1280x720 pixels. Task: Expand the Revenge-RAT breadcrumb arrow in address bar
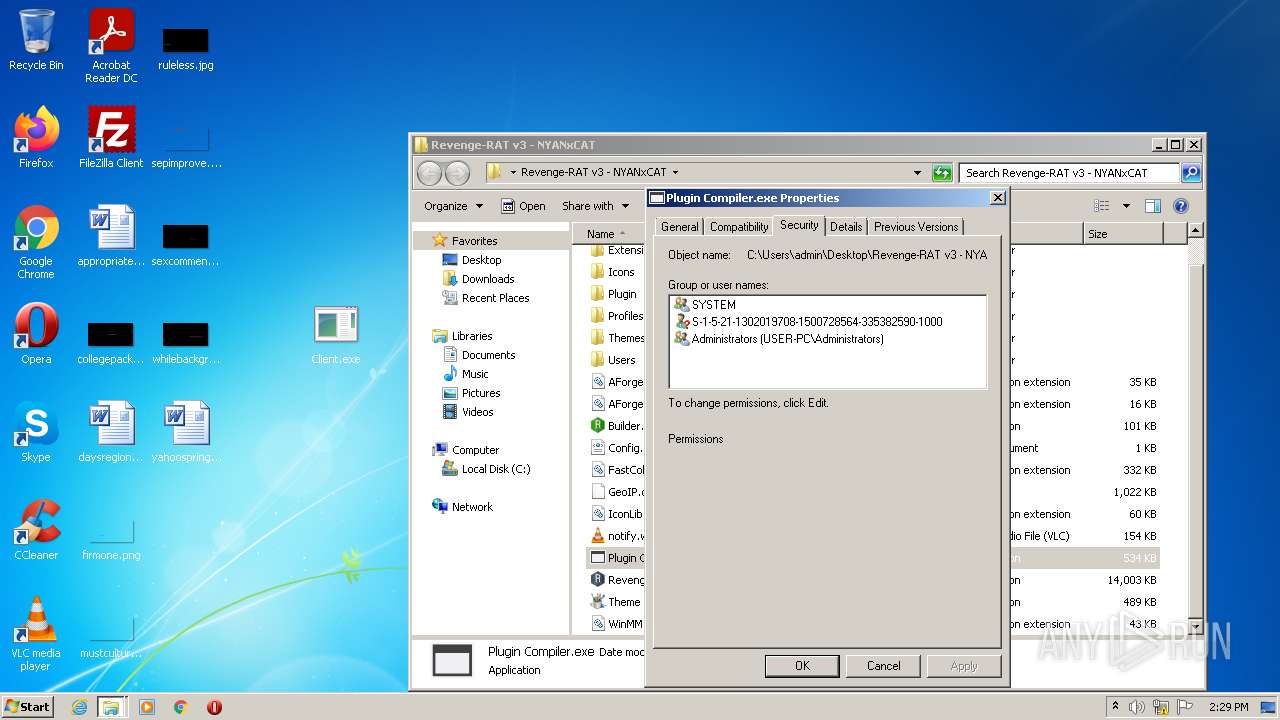[x=675, y=173]
